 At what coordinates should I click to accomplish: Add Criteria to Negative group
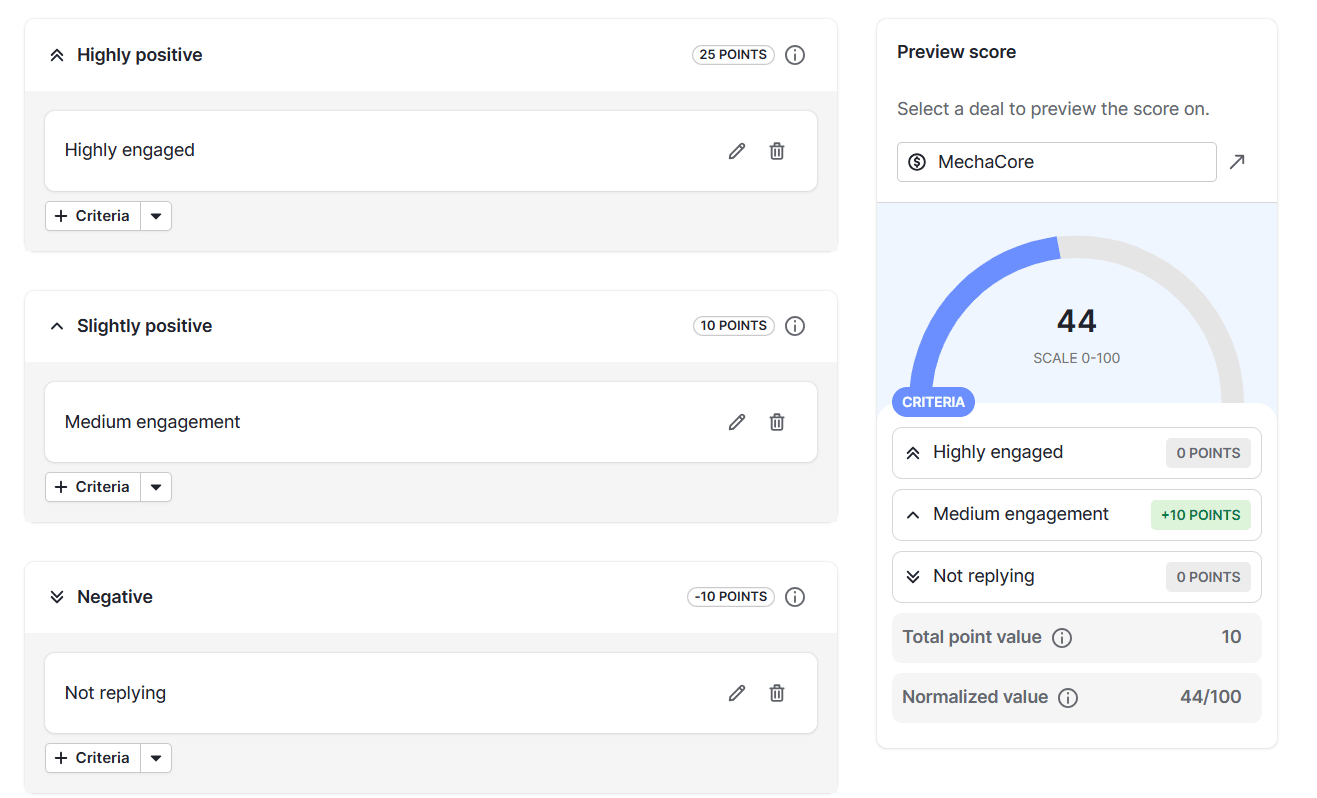tap(93, 758)
